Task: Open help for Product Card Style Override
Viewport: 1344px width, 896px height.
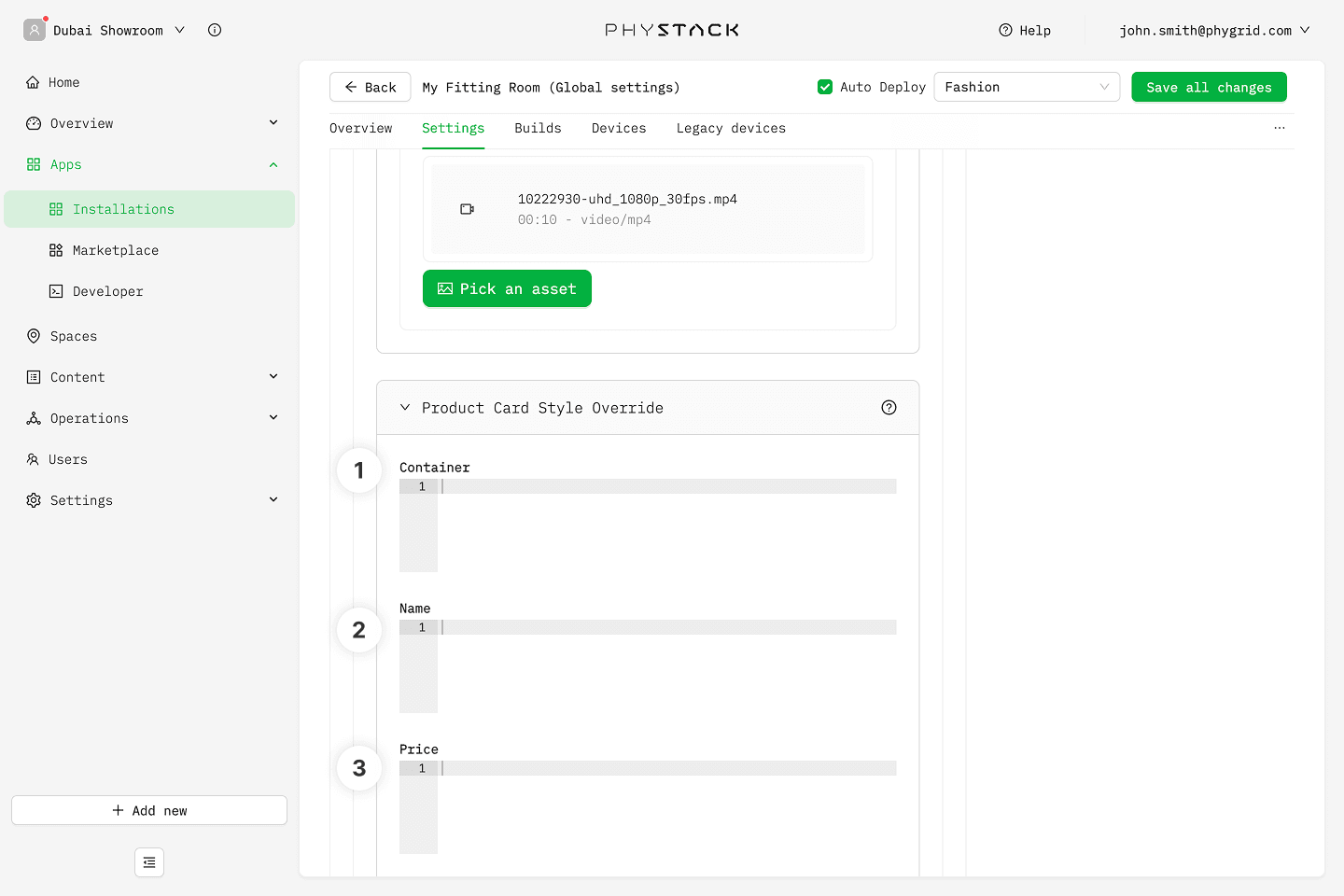Action: [x=889, y=407]
